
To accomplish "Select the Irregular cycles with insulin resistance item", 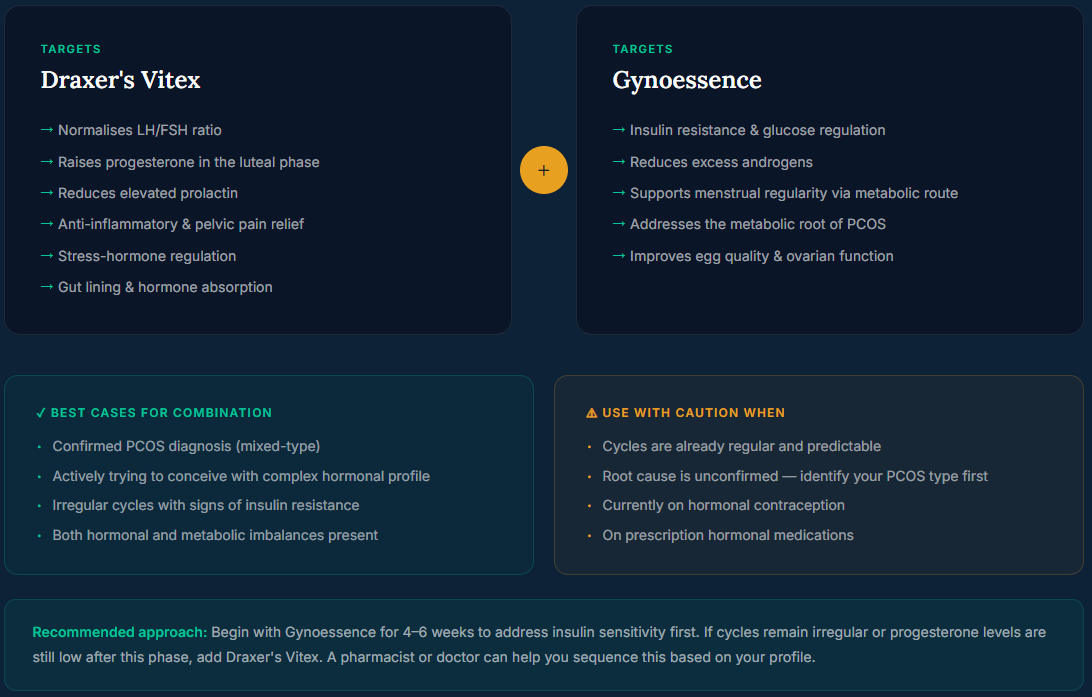I will [x=206, y=506].
